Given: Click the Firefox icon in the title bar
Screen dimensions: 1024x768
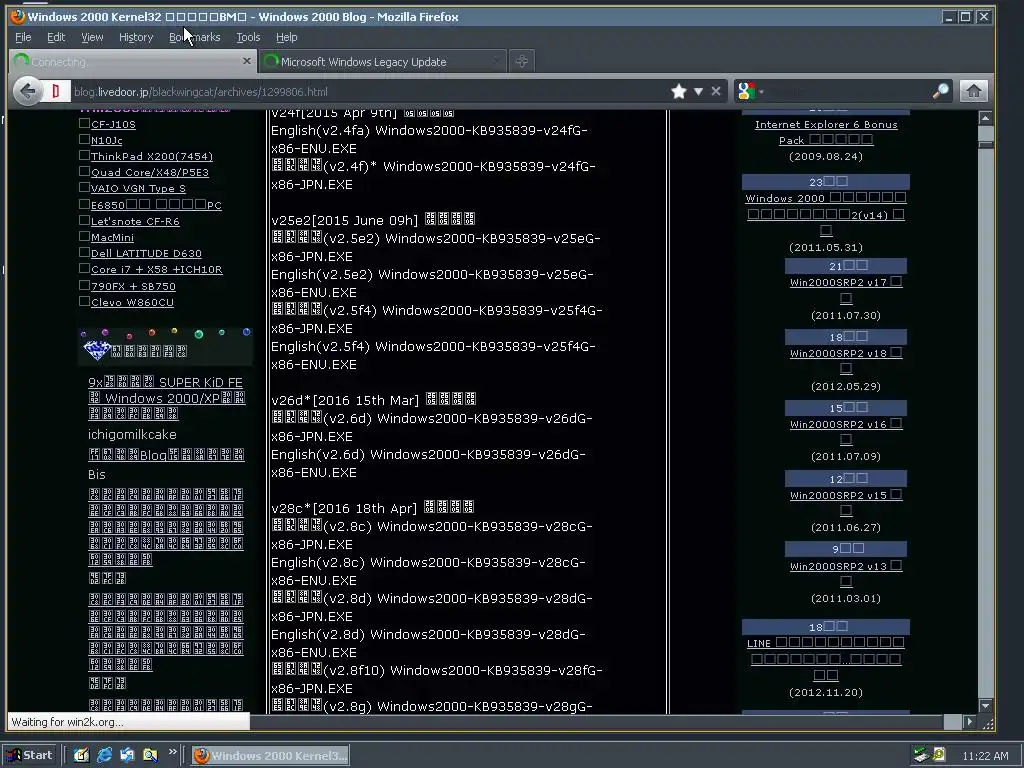Looking at the screenshot, I should 18,16.
